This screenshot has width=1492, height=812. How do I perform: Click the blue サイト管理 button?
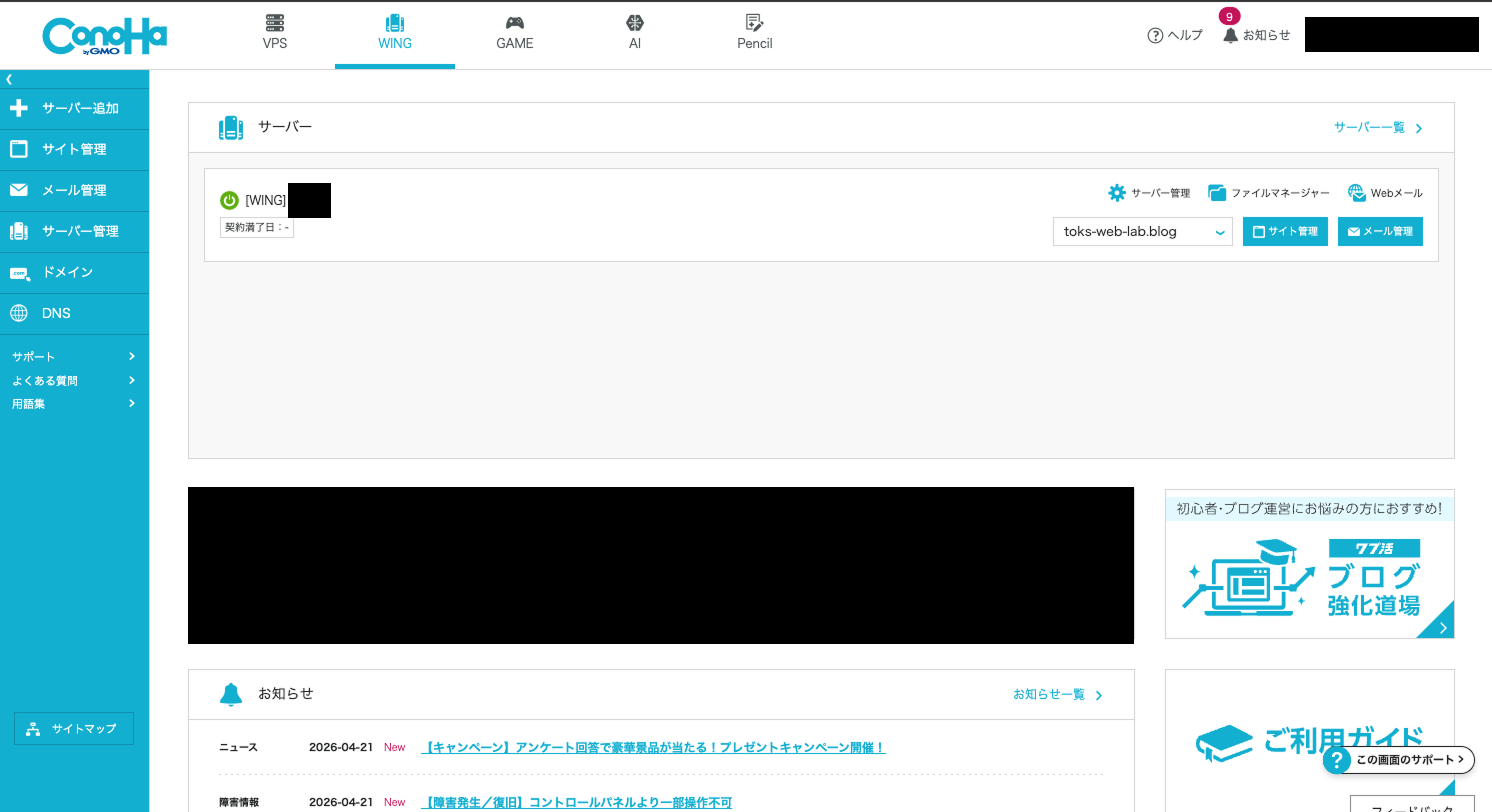click(x=1285, y=232)
